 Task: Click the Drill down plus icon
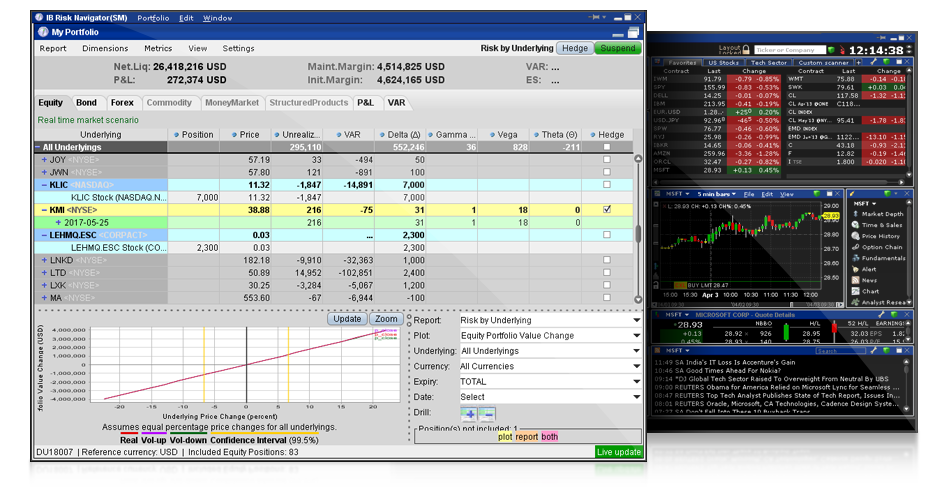469,414
